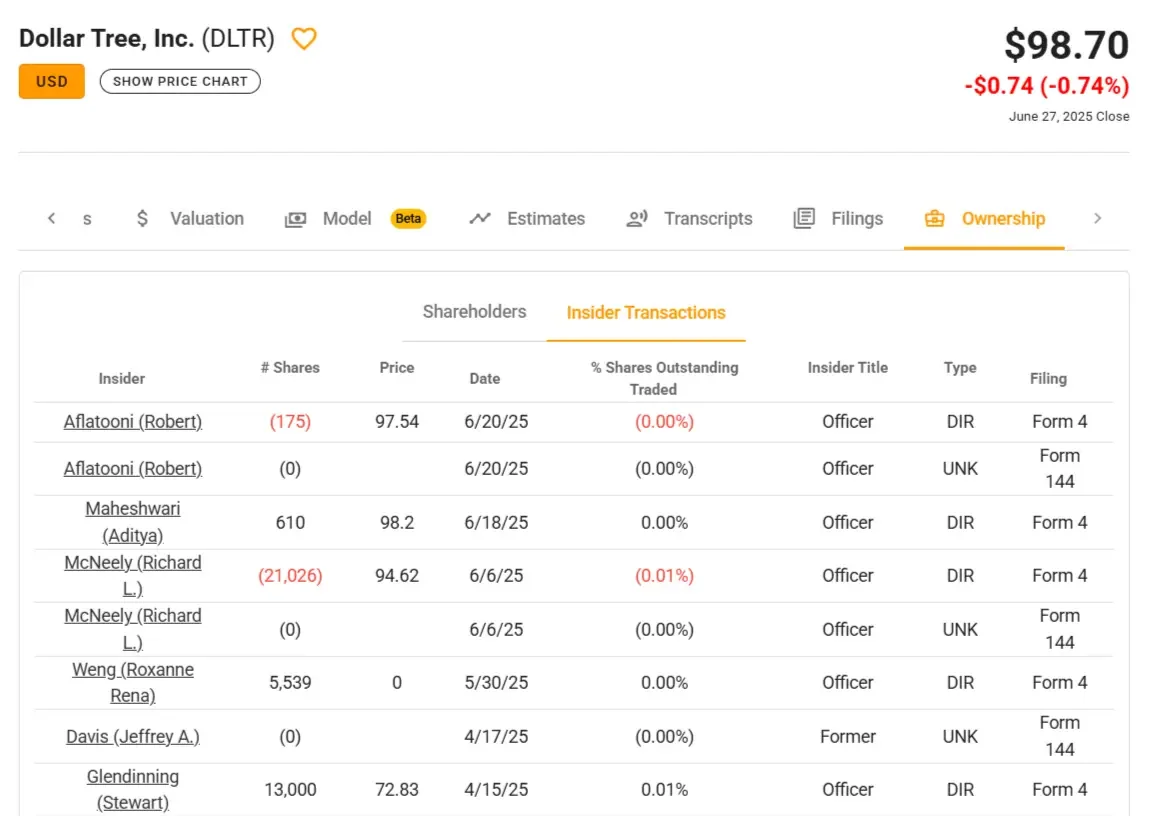1153x816 pixels.
Task: Click the 4/17/25 date cell
Action: click(496, 737)
